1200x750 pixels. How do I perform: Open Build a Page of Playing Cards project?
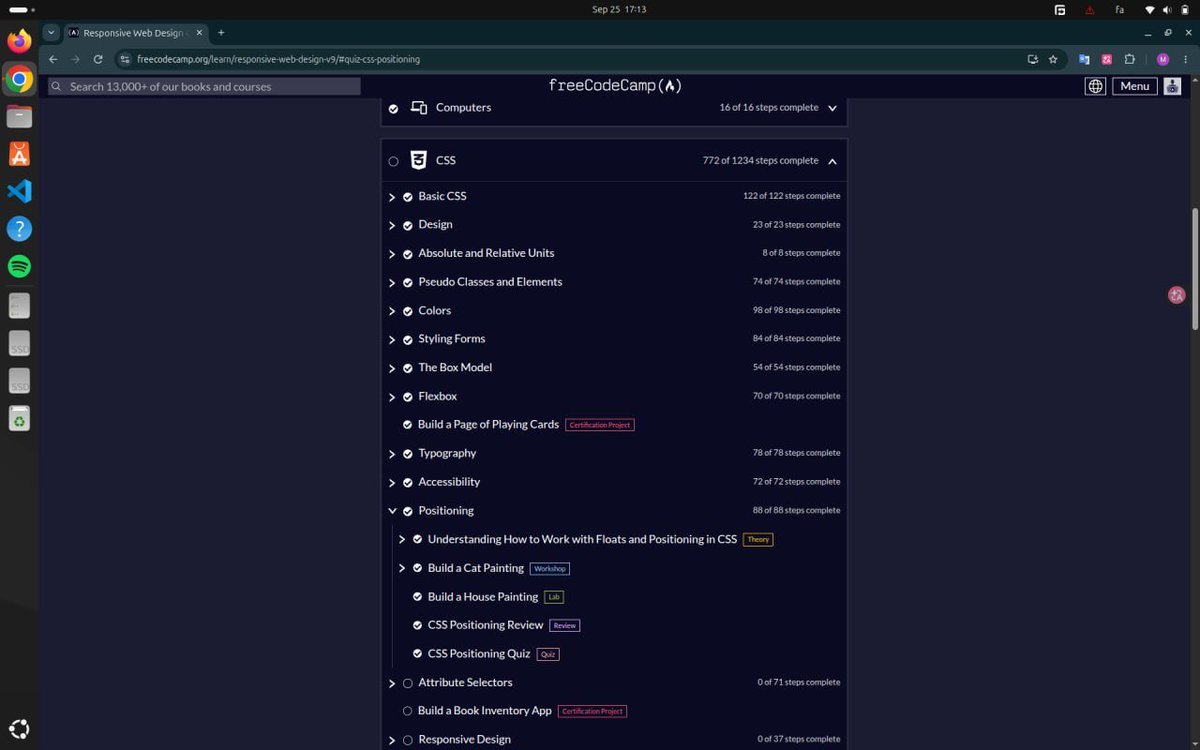pos(488,424)
